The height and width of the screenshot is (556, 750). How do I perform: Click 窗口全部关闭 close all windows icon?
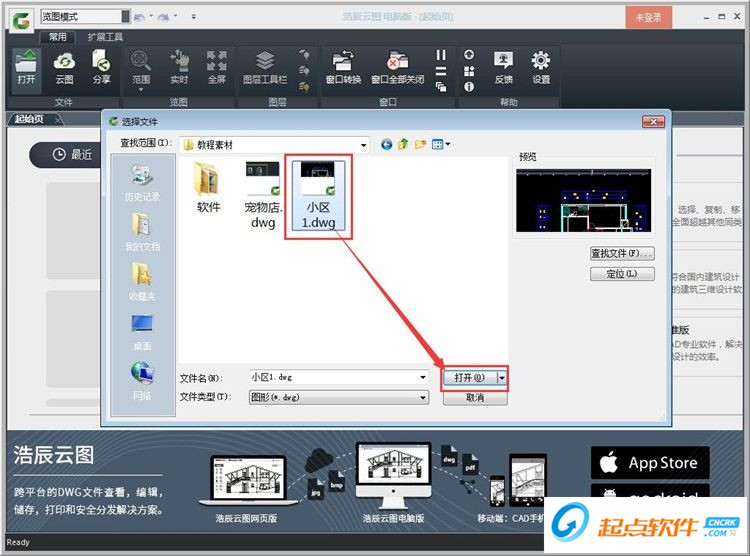(x=397, y=67)
